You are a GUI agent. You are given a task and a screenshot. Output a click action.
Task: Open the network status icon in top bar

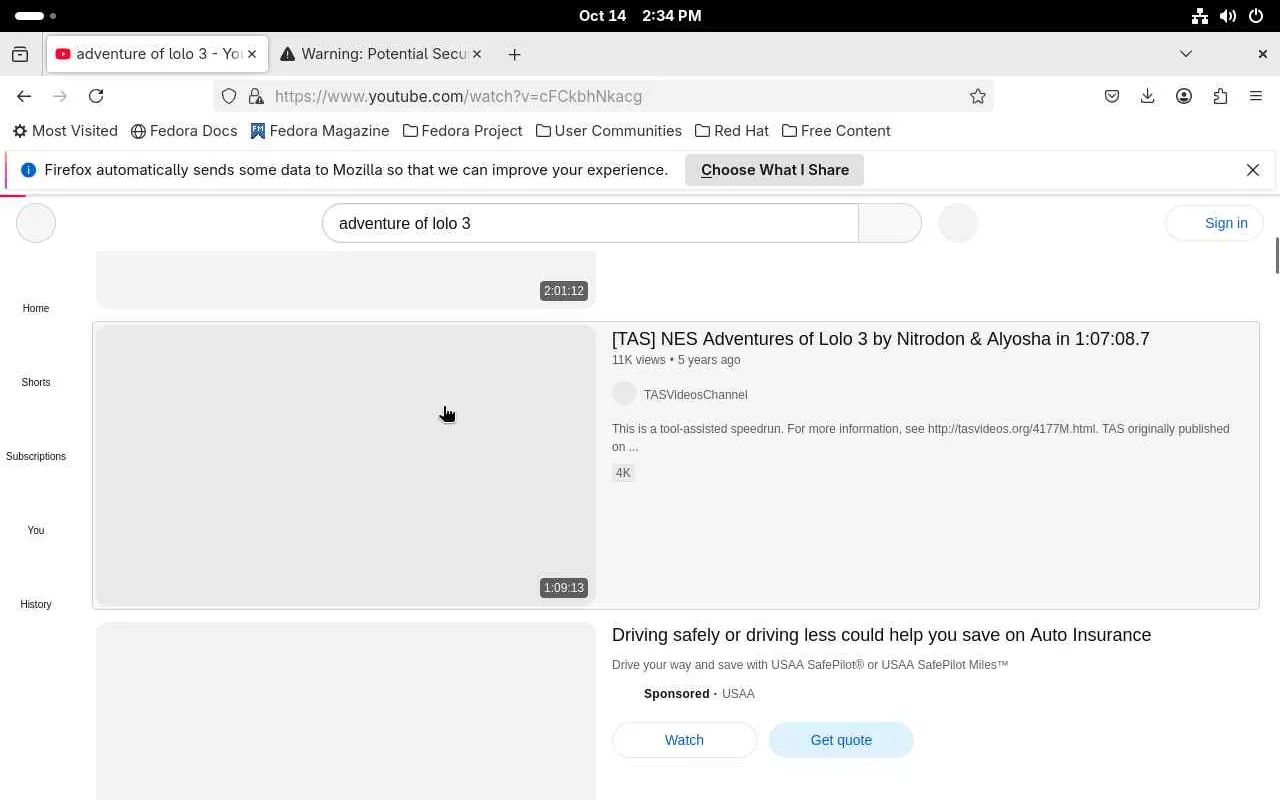point(1200,16)
